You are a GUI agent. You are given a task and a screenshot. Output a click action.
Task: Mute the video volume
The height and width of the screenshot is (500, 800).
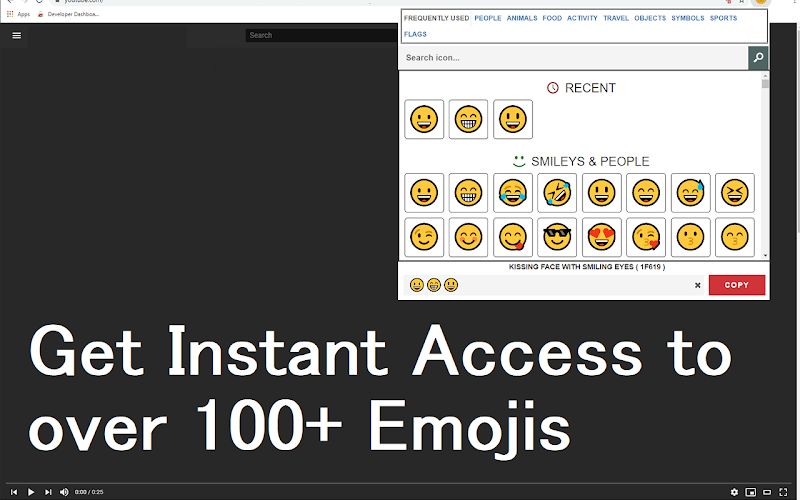pos(64,492)
